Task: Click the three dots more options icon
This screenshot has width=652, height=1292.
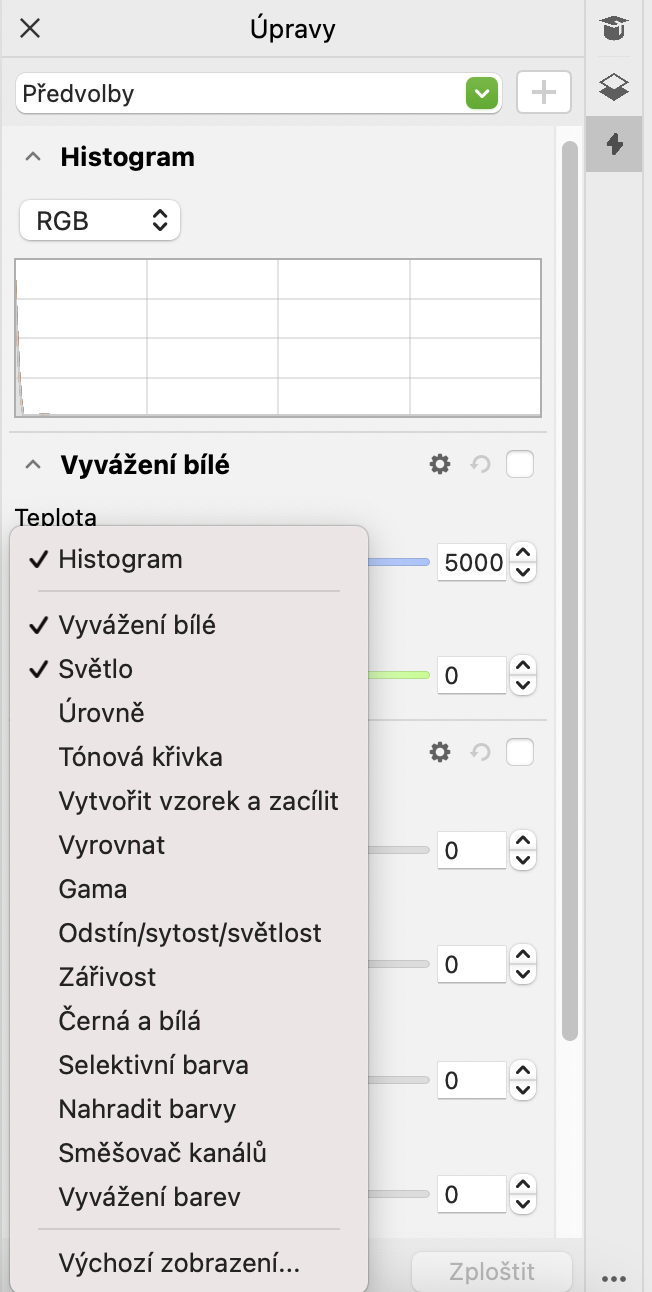Action: tap(614, 1277)
